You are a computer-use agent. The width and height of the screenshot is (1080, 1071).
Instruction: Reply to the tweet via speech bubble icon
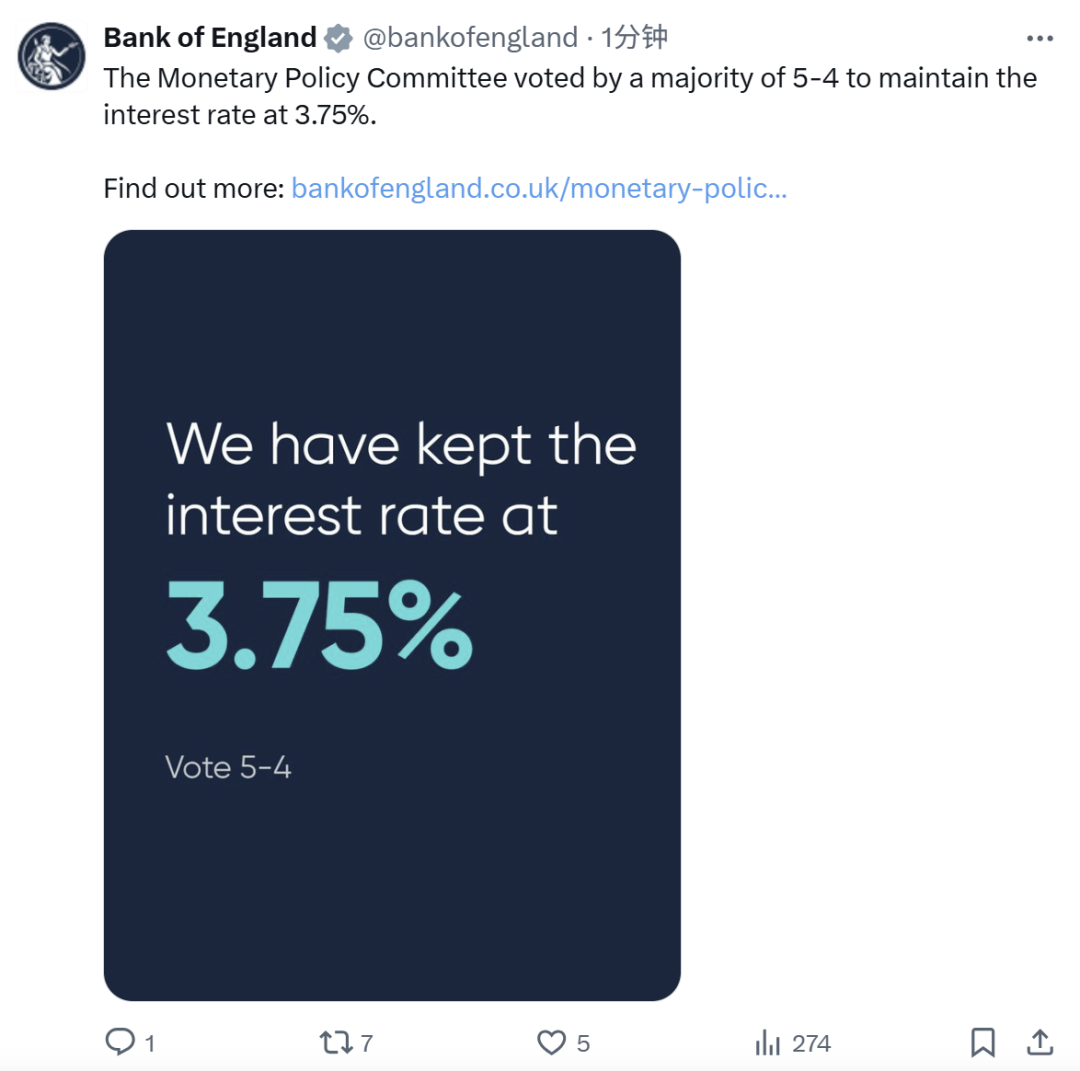tap(120, 1042)
